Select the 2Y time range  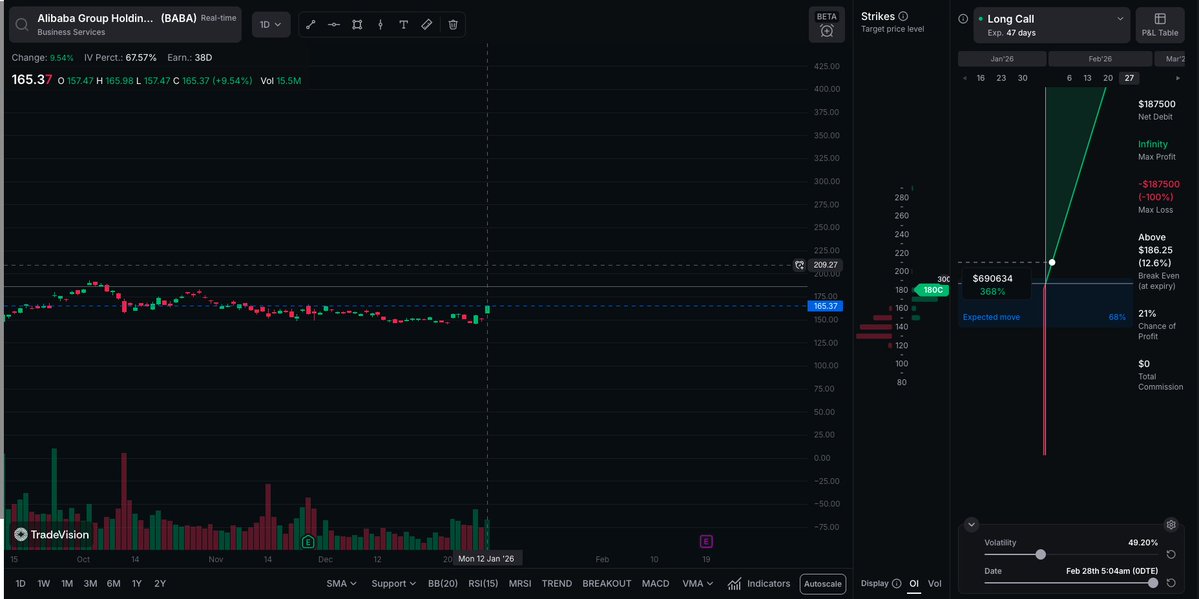160,584
